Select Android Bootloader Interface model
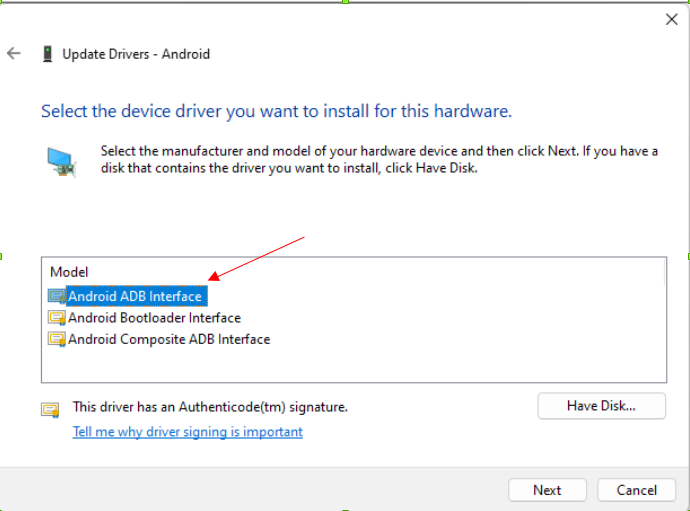 [x=154, y=318]
